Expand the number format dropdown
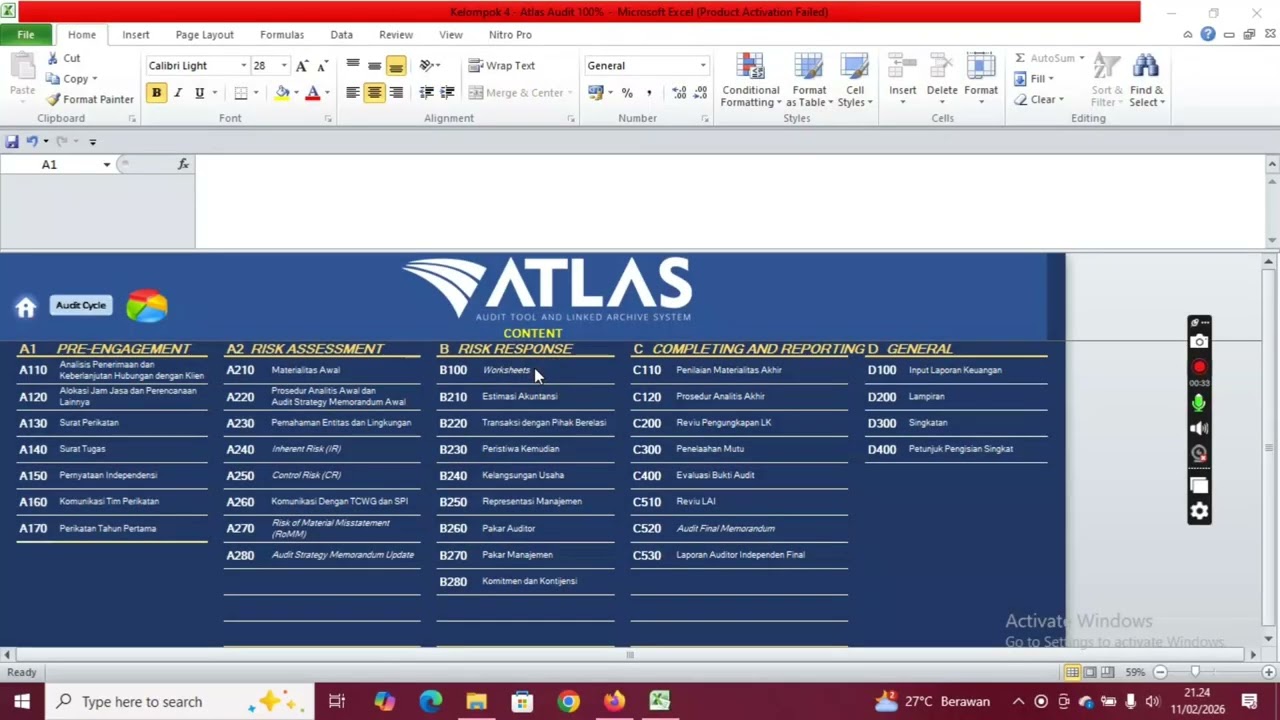The image size is (1280, 720). [702, 65]
